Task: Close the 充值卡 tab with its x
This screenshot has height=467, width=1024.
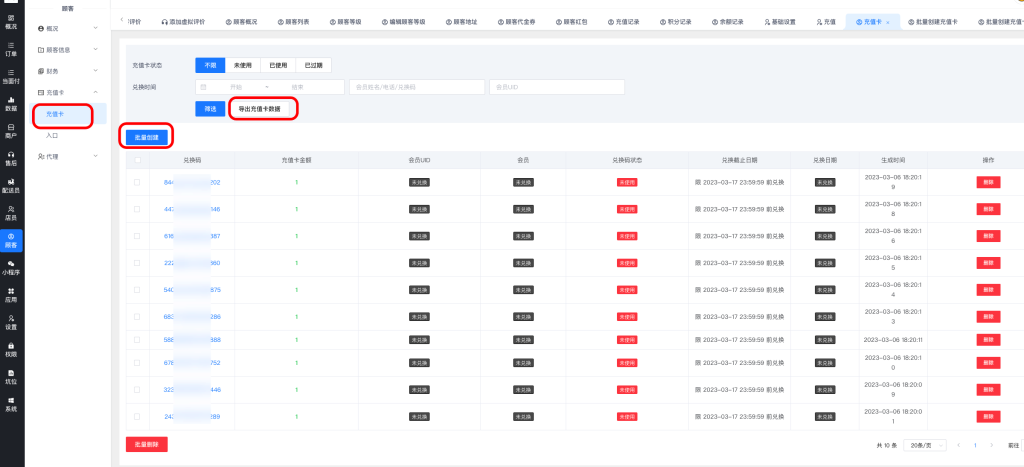Action: point(888,21)
